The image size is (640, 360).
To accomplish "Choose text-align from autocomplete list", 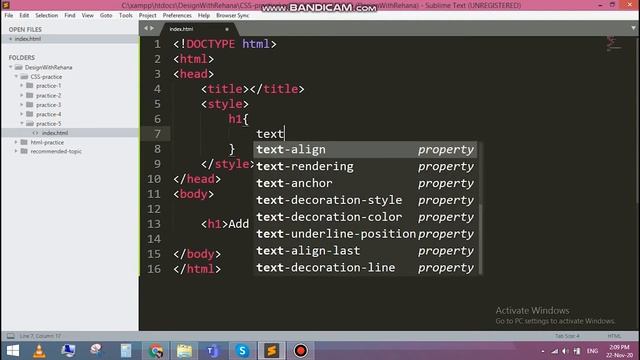I will tap(365, 149).
